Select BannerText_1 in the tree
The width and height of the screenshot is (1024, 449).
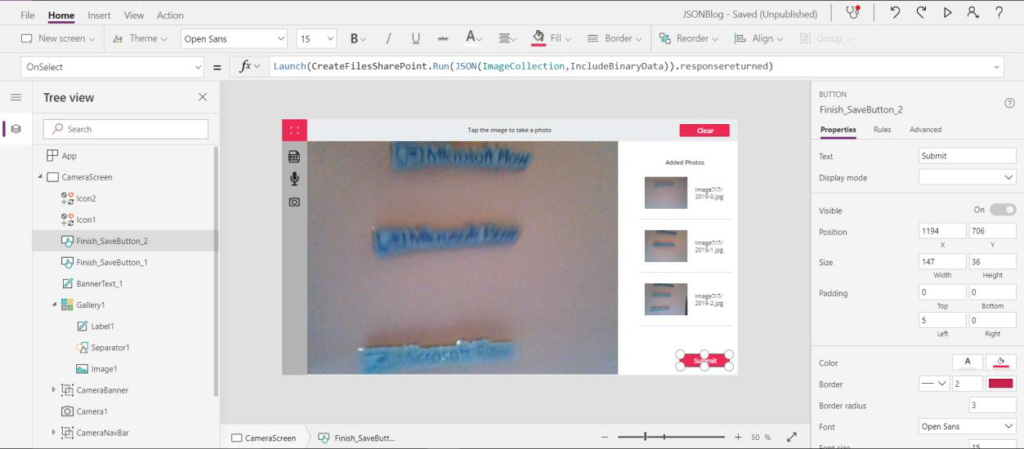99,284
